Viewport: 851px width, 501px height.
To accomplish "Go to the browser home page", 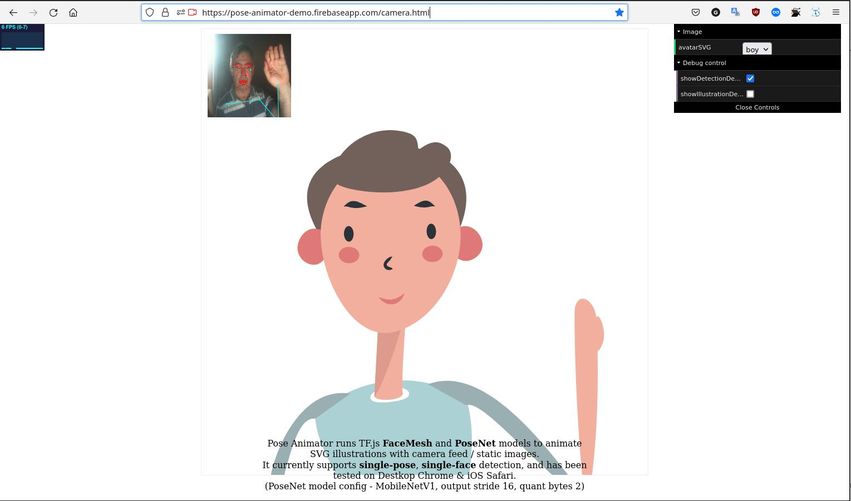I will point(73,12).
